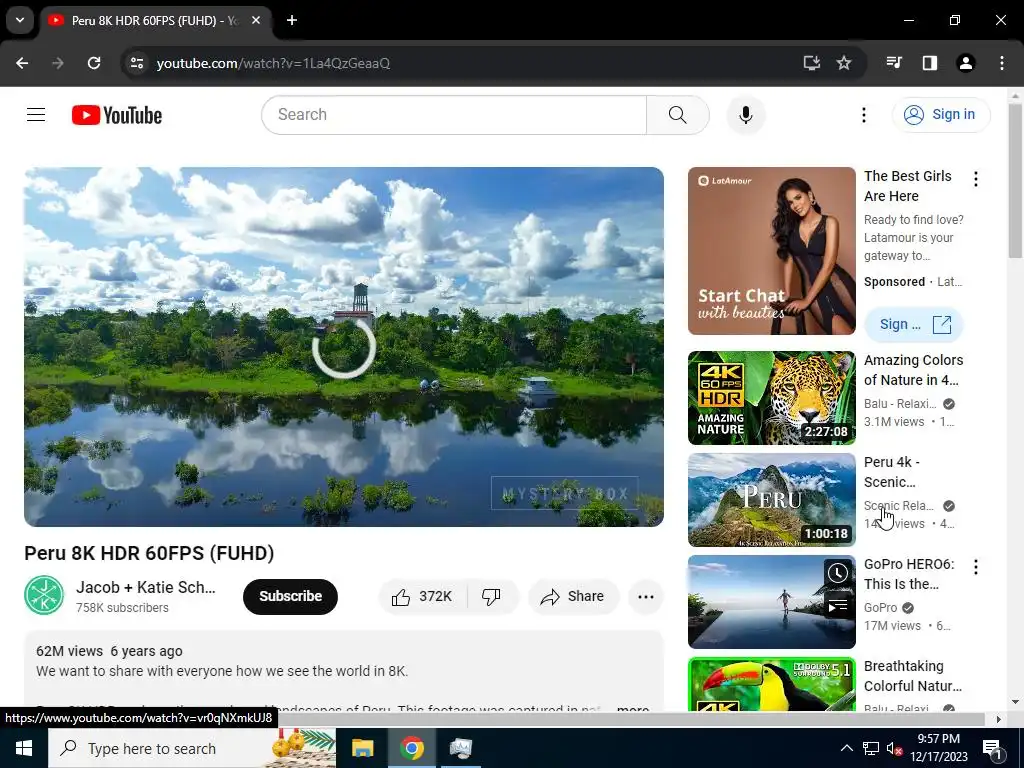1024x768 pixels.
Task: Open the YouTube hamburger guide menu
Action: [x=36, y=115]
